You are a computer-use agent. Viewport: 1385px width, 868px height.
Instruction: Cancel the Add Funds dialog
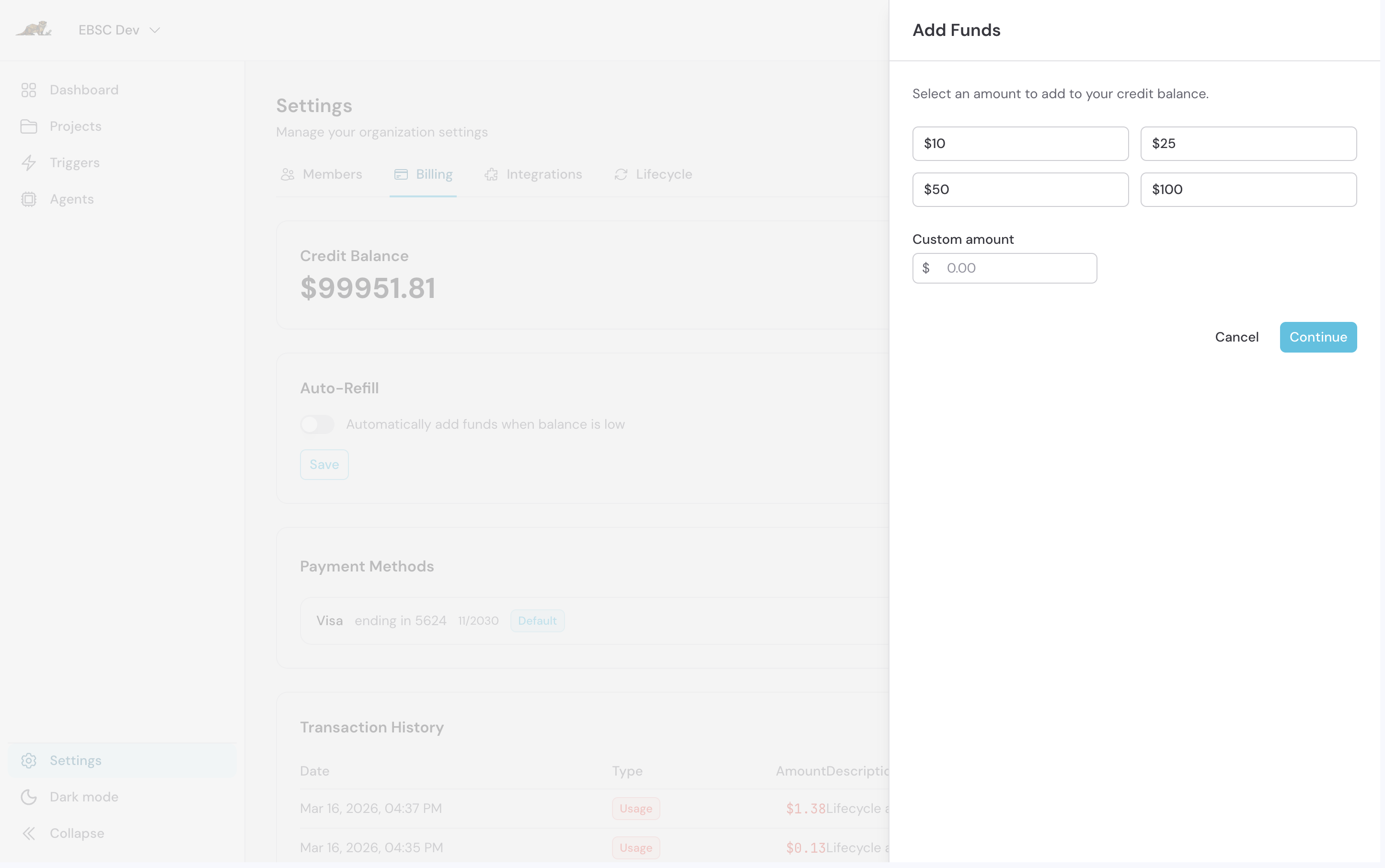(1235, 337)
